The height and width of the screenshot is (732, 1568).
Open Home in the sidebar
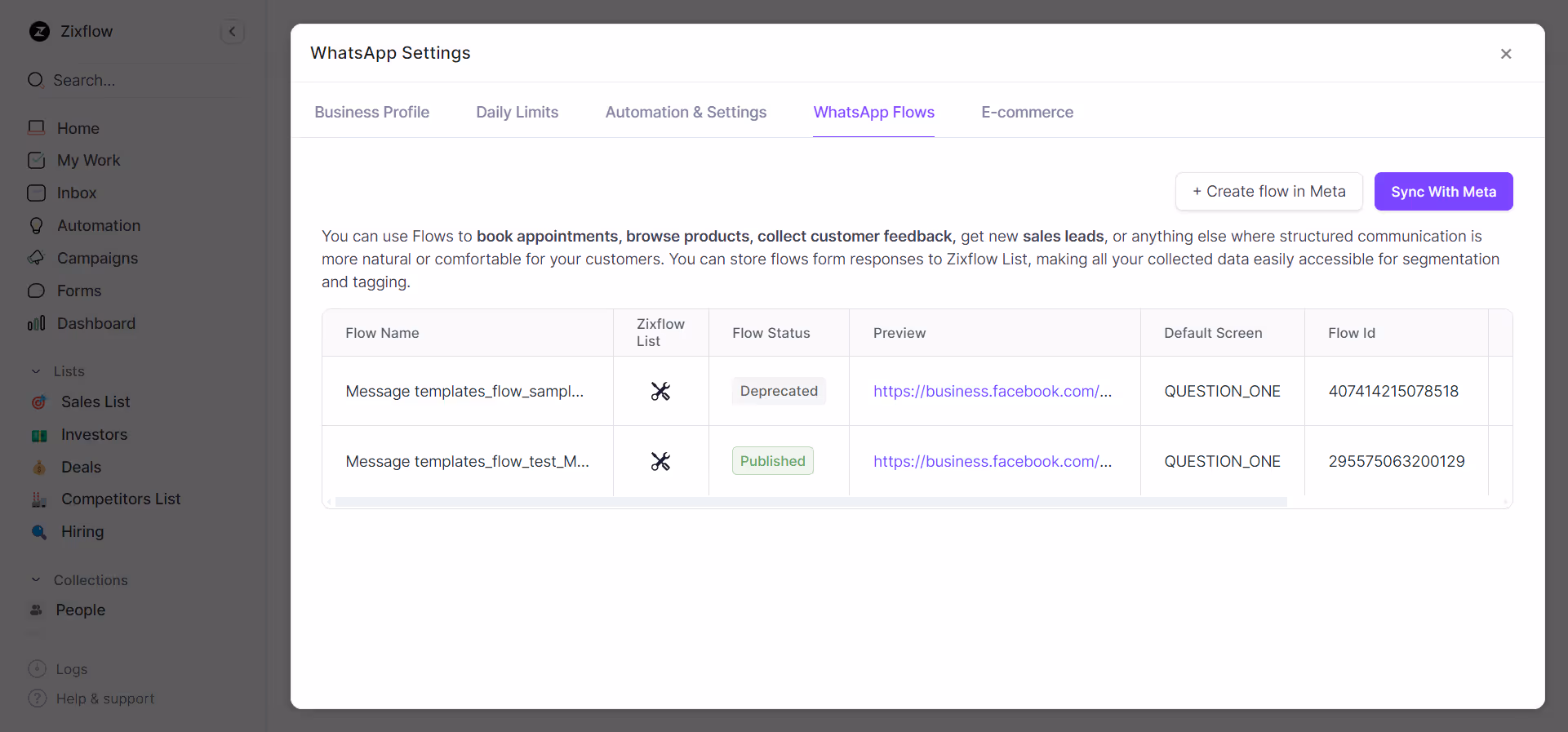coord(78,128)
